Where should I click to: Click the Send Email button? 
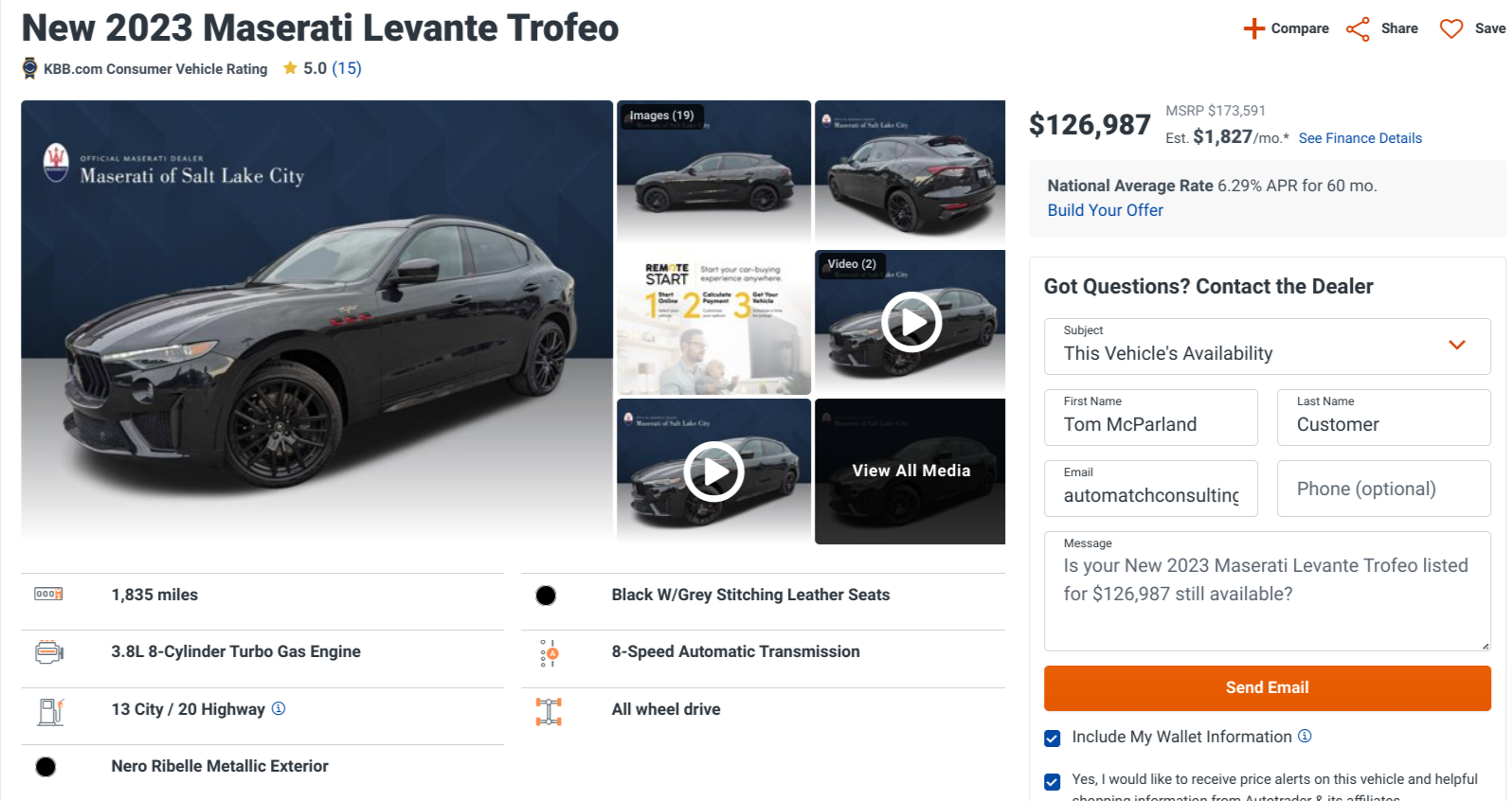[x=1267, y=687]
